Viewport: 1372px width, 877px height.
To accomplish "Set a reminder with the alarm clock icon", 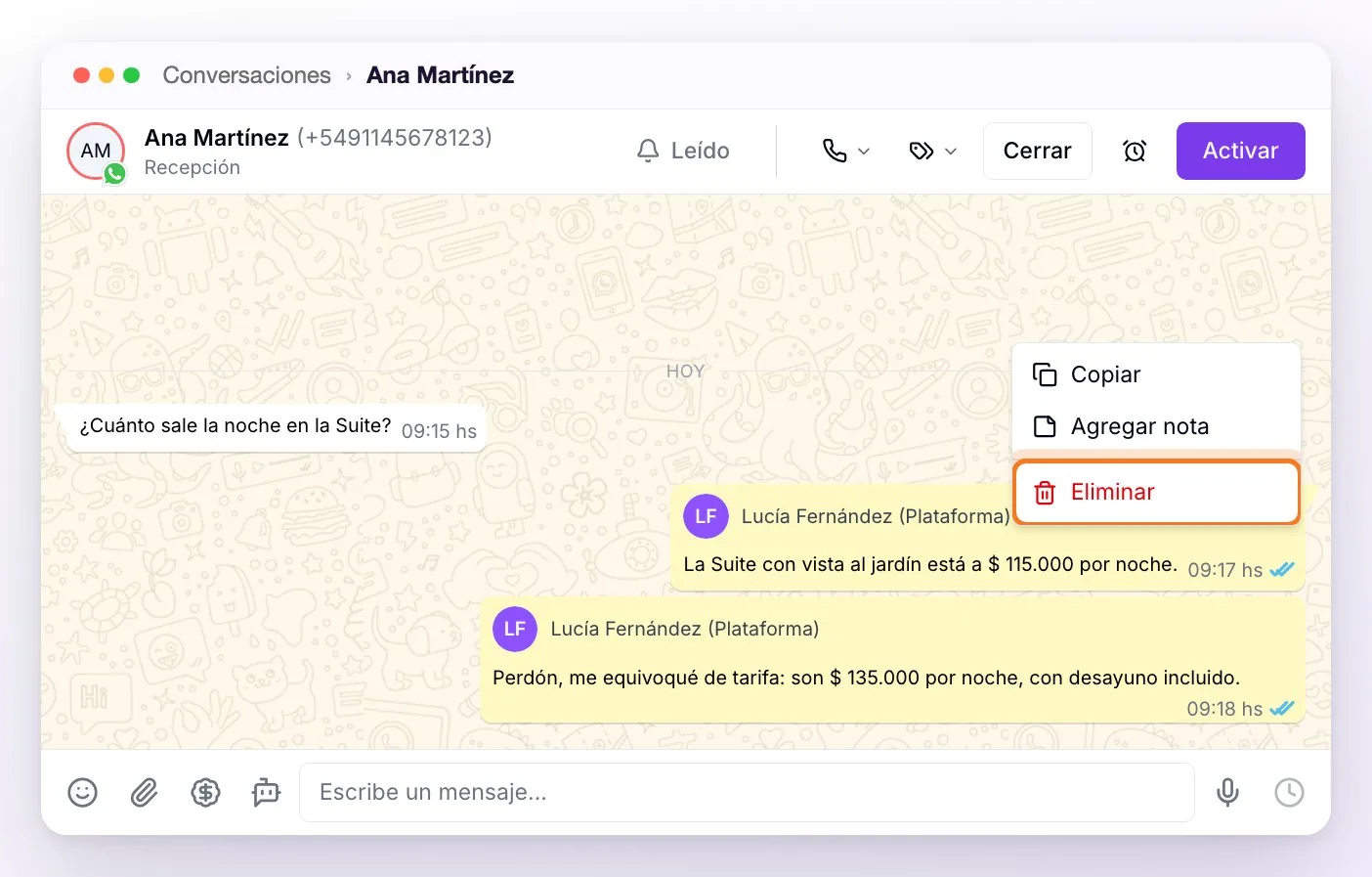I will (1135, 151).
